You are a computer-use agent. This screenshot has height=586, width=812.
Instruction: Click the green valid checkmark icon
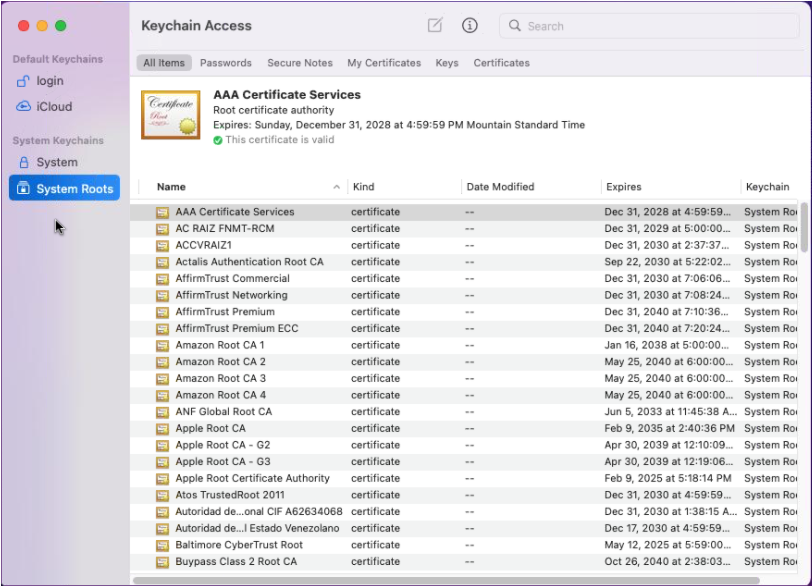click(x=218, y=140)
